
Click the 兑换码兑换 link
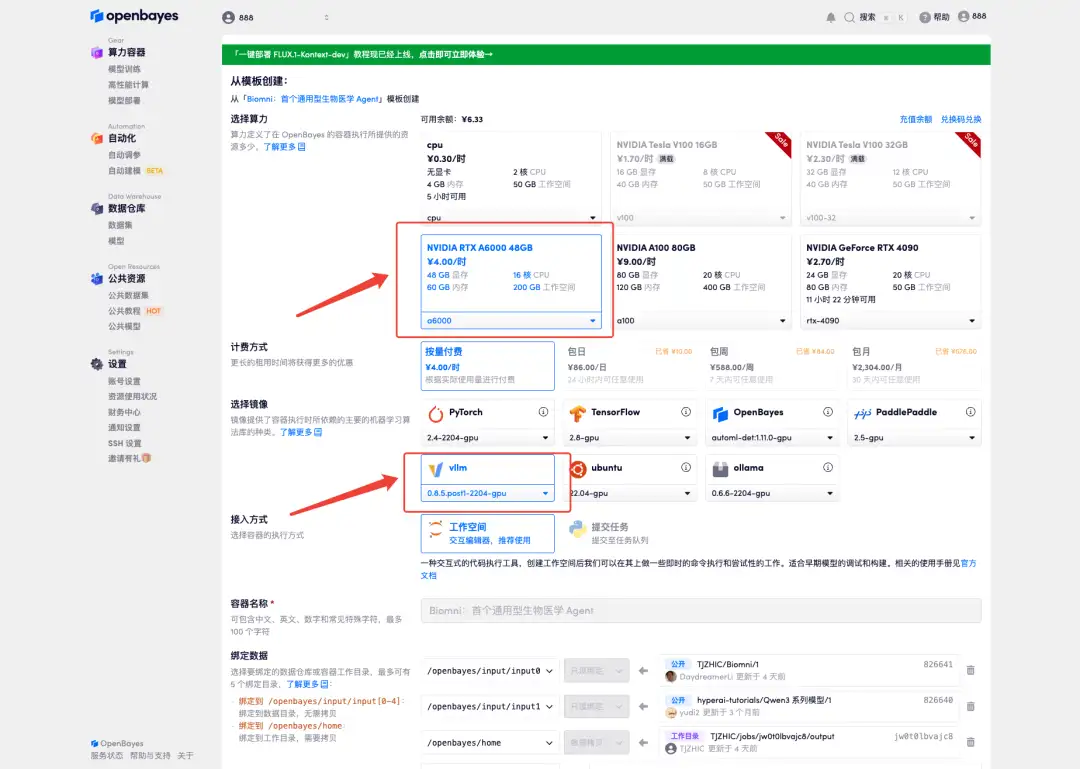coord(961,119)
